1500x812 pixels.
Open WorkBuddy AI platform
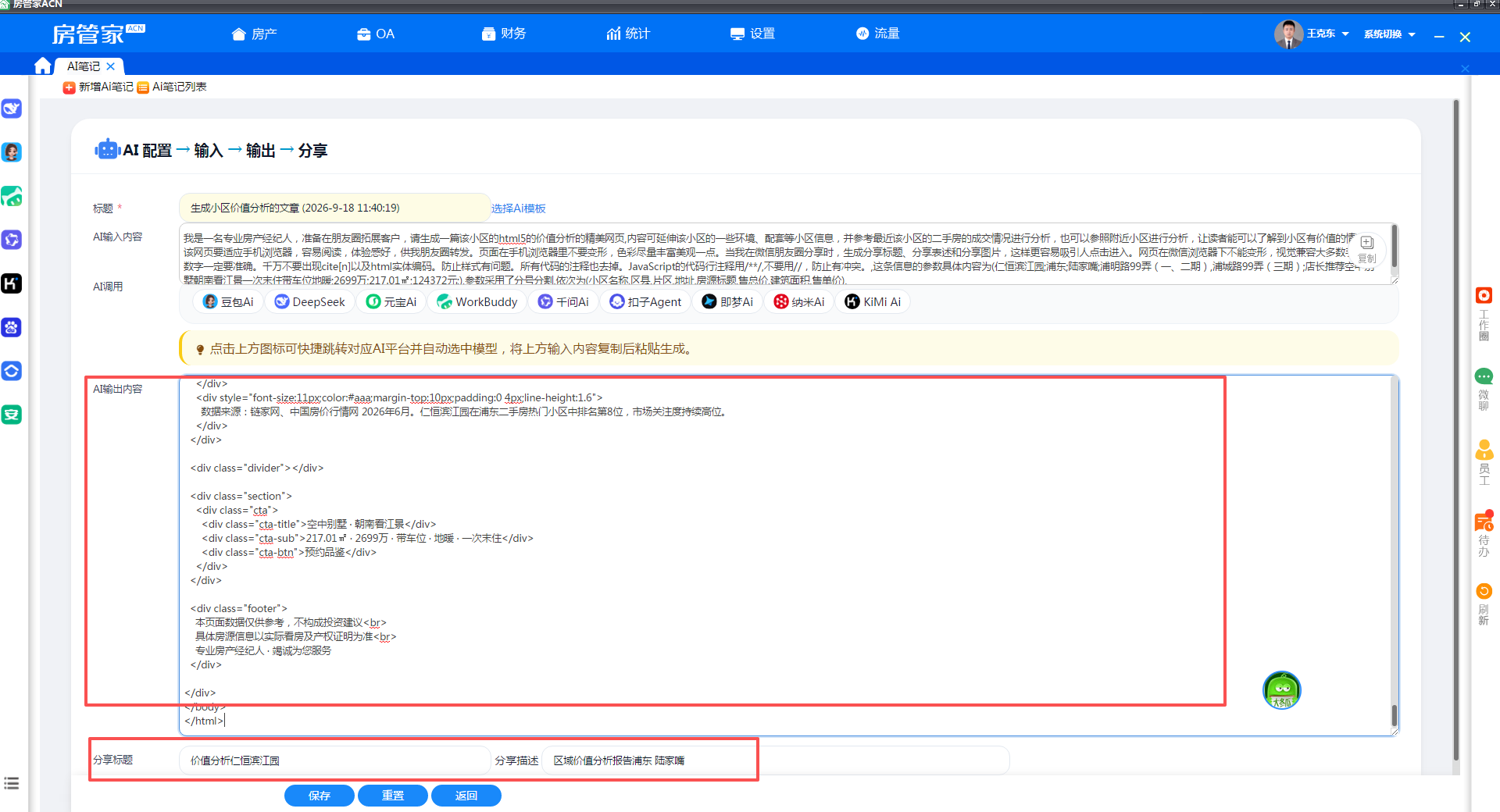pyautogui.click(x=477, y=302)
